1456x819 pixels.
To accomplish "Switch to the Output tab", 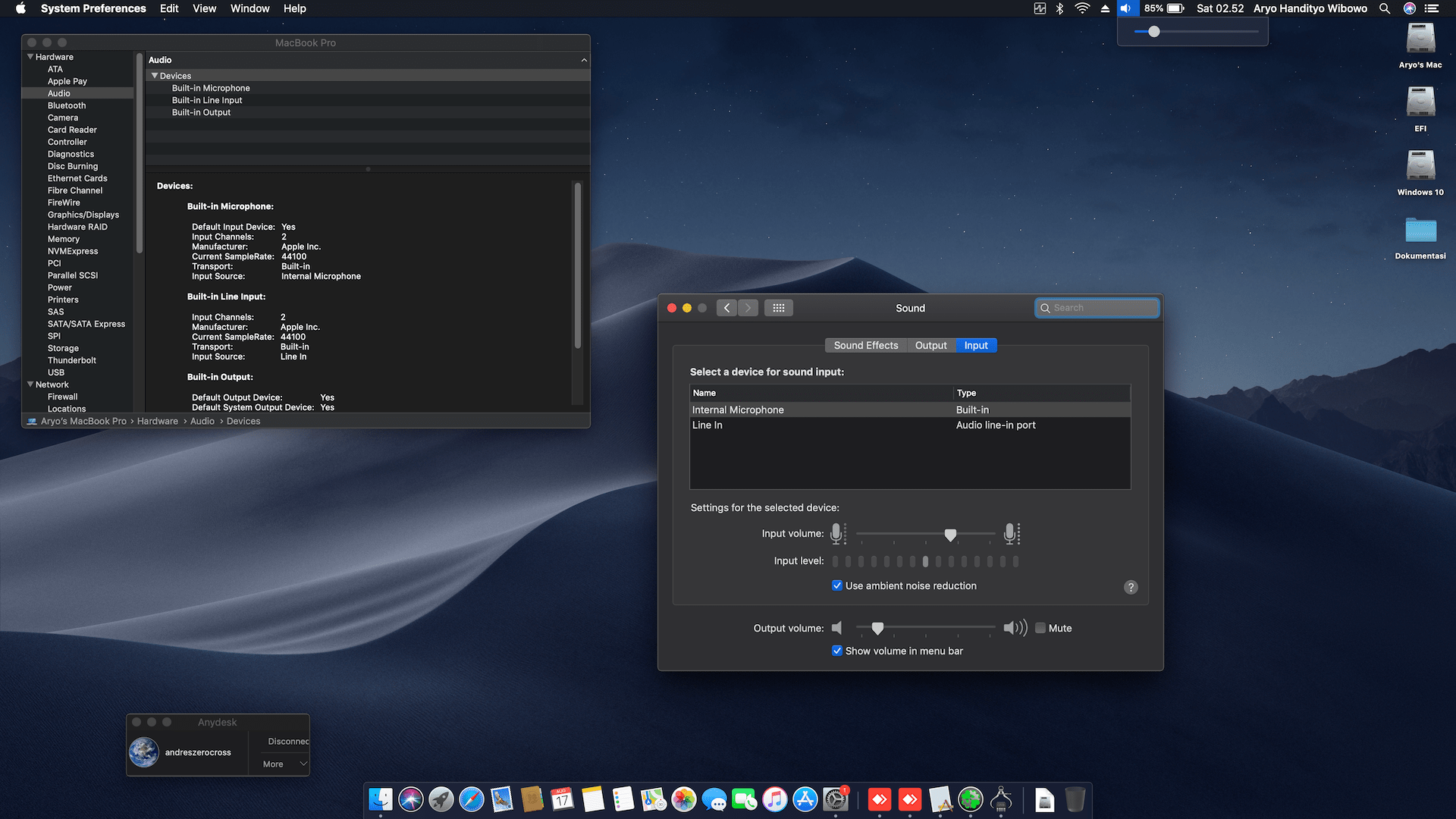I will pos(930,345).
